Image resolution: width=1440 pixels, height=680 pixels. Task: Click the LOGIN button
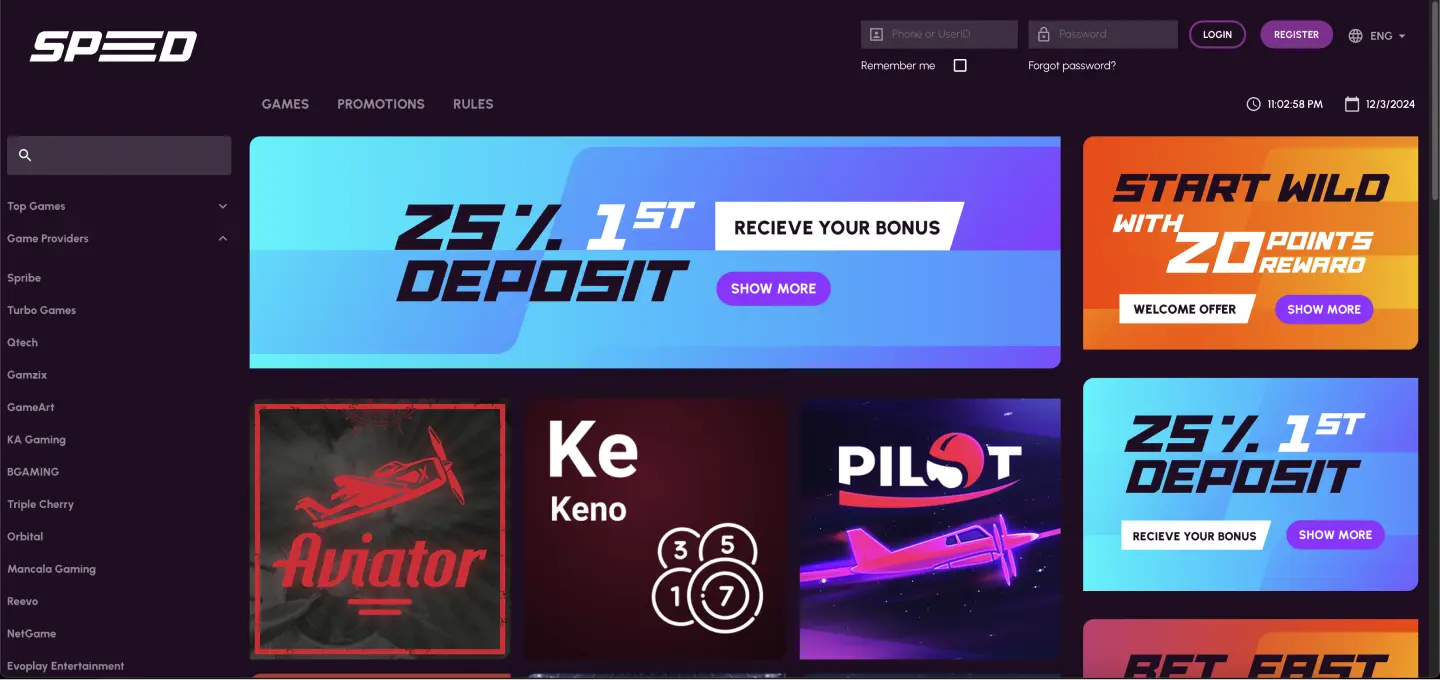[x=1217, y=34]
